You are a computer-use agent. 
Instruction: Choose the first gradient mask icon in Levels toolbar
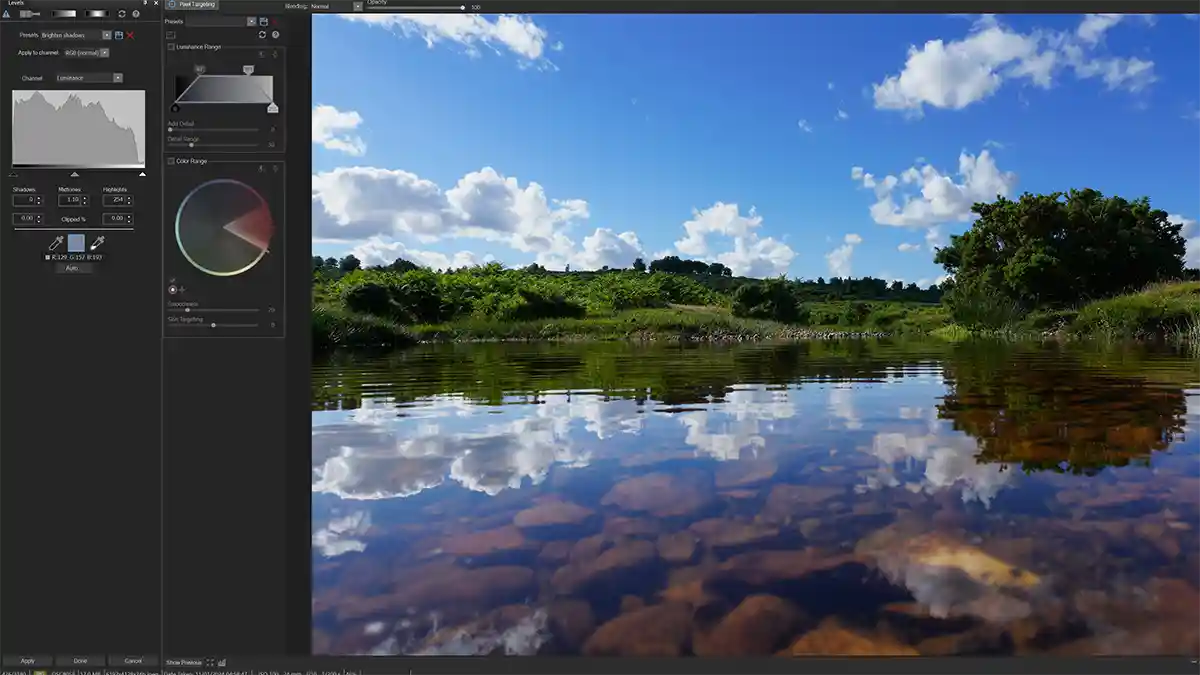pyautogui.click(x=64, y=14)
